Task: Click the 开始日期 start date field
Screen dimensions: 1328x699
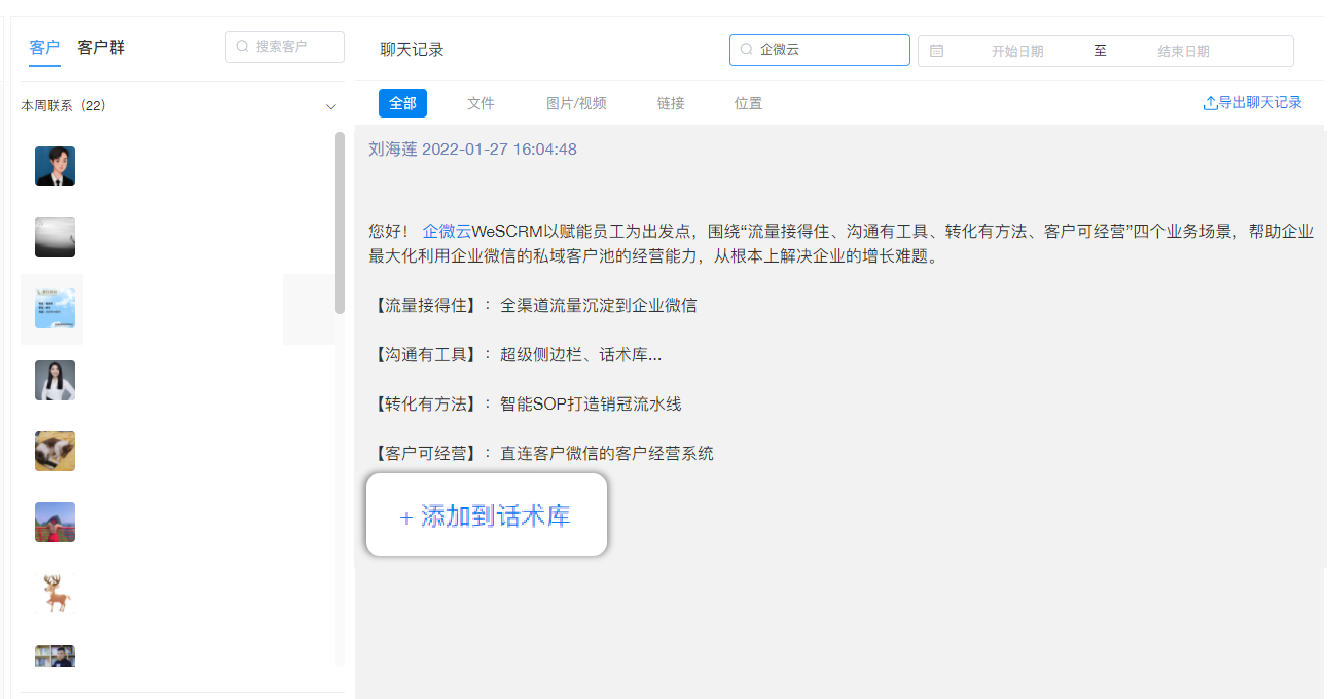Action: tap(1017, 51)
